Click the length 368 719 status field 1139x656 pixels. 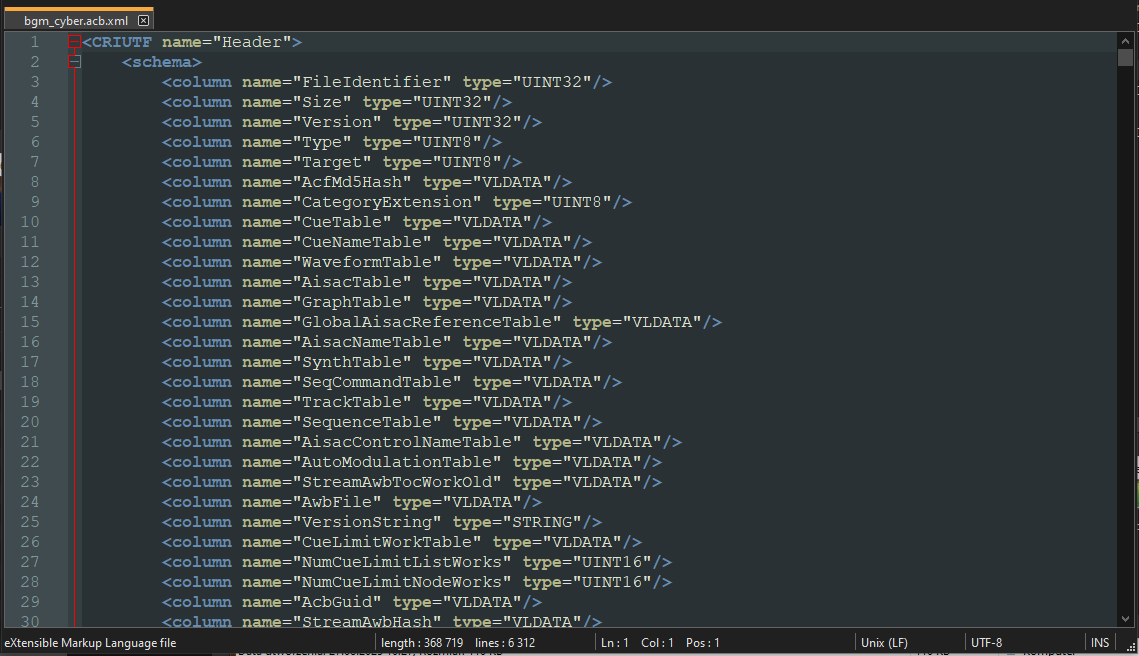pos(421,643)
